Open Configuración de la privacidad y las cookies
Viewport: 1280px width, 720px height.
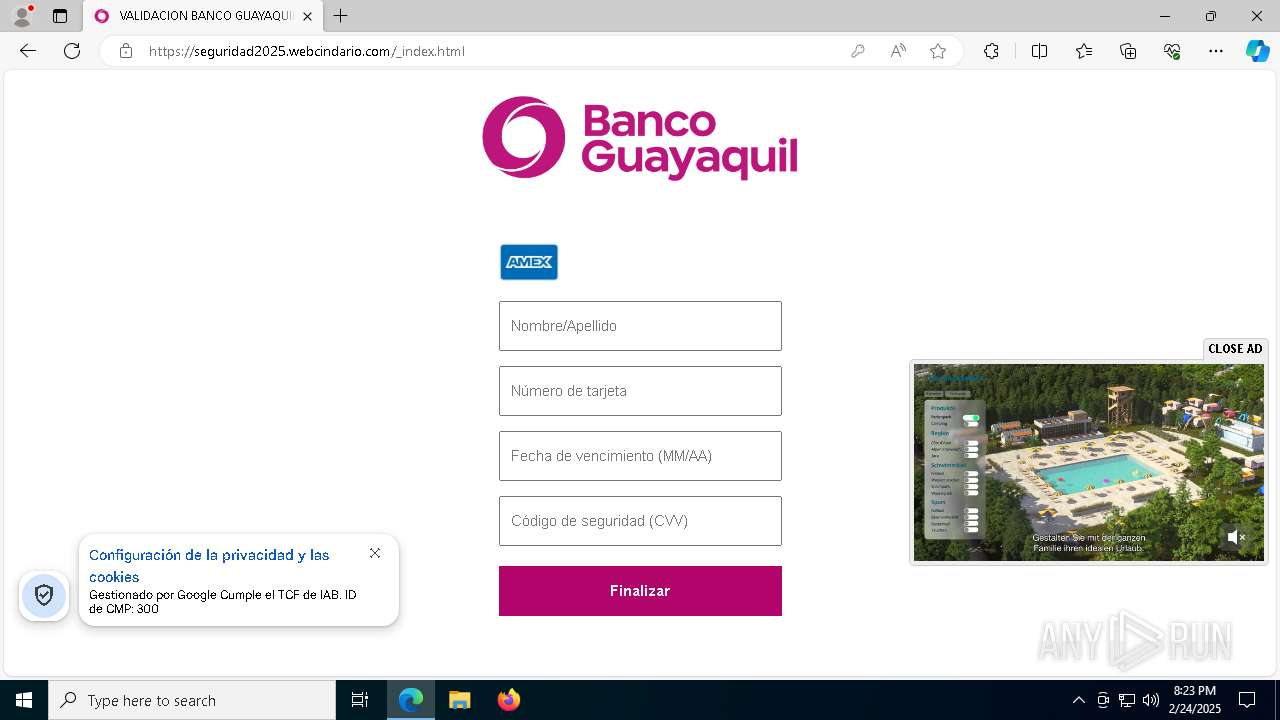click(209, 565)
